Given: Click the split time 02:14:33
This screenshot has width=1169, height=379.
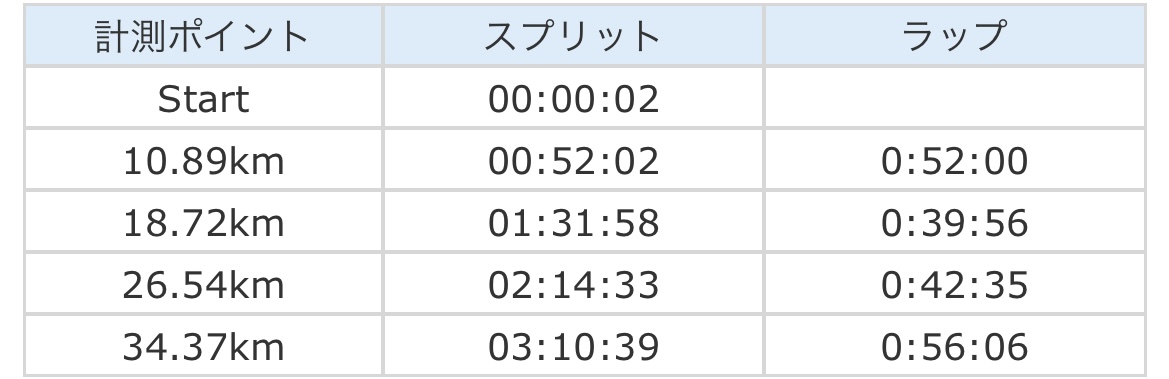Looking at the screenshot, I should pyautogui.click(x=573, y=285).
